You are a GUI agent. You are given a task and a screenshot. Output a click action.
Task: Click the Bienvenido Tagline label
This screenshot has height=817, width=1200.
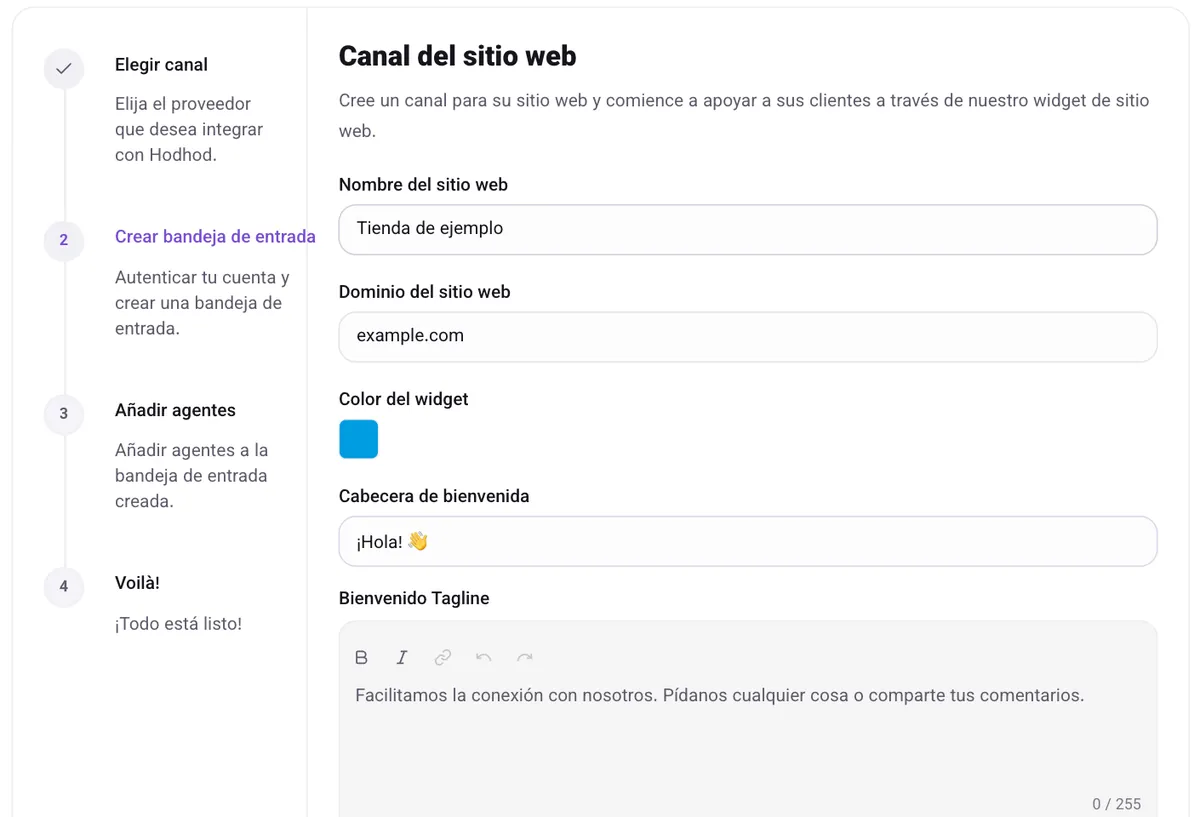click(414, 599)
